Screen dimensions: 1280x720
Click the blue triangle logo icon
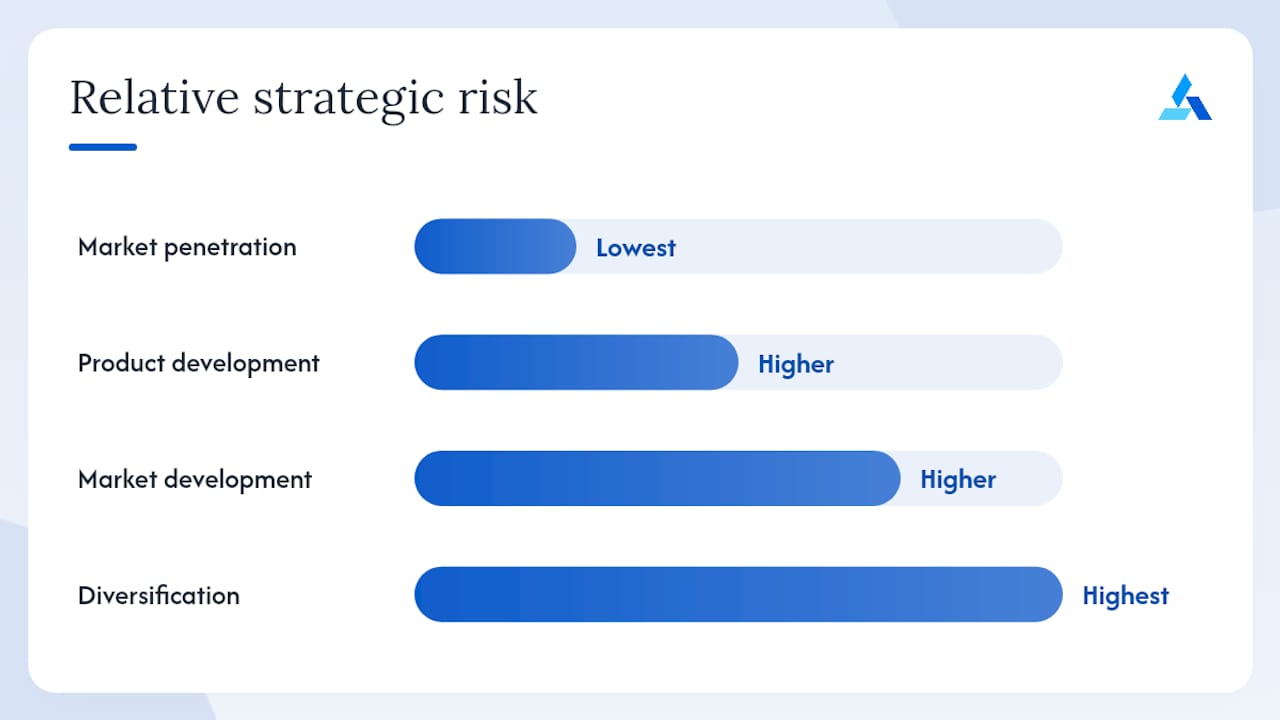pos(1185,97)
